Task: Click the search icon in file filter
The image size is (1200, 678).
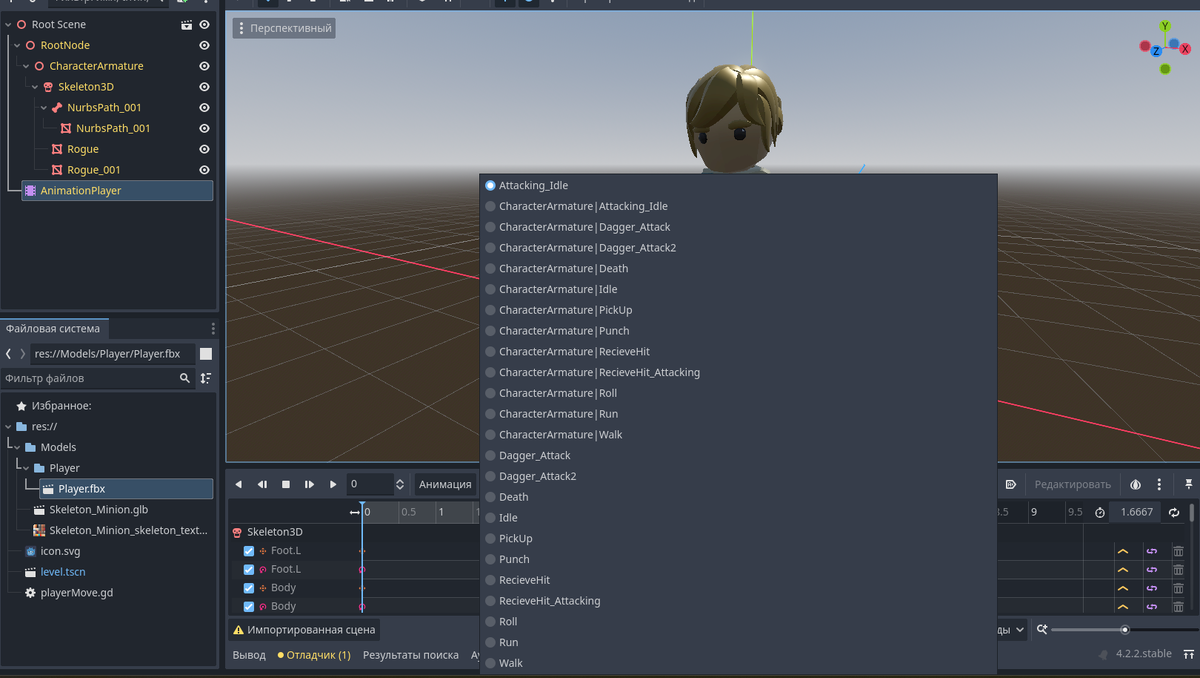Action: (185, 379)
